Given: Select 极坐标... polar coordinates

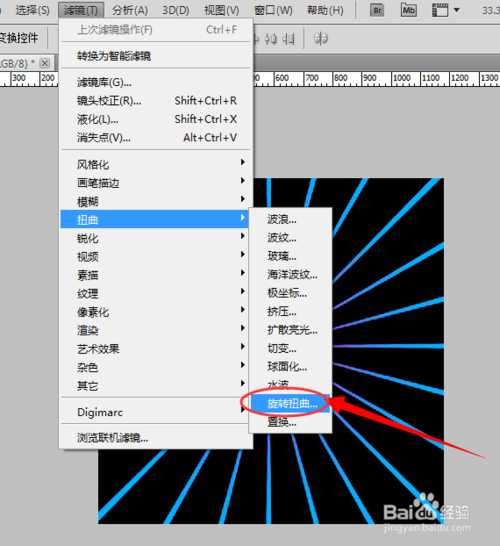Looking at the screenshot, I should coord(290,293).
